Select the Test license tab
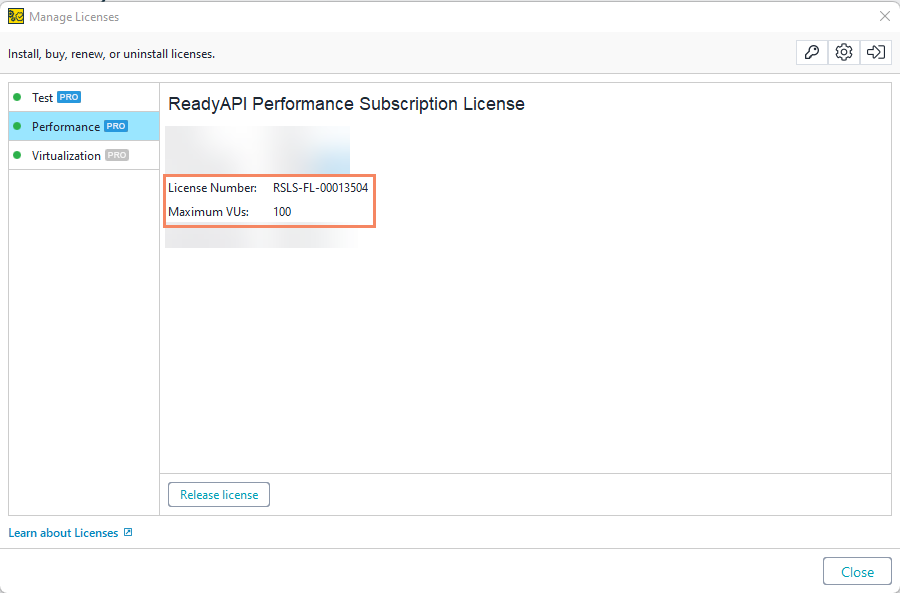 (x=84, y=98)
